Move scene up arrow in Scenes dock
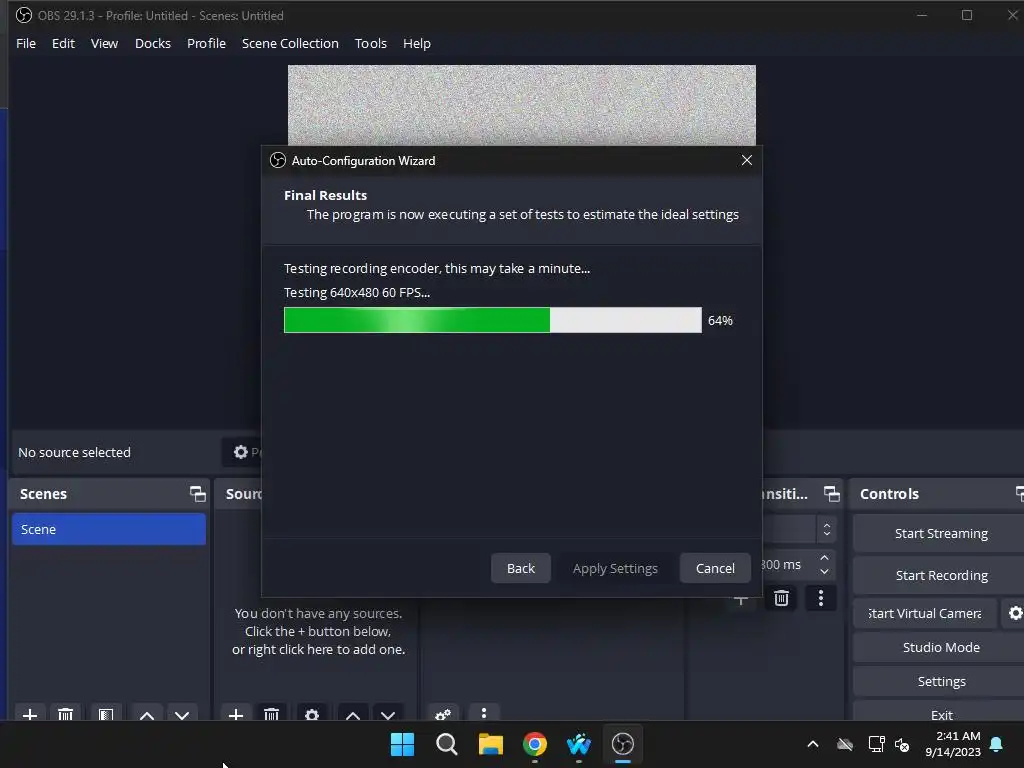The width and height of the screenshot is (1024, 768). [147, 714]
